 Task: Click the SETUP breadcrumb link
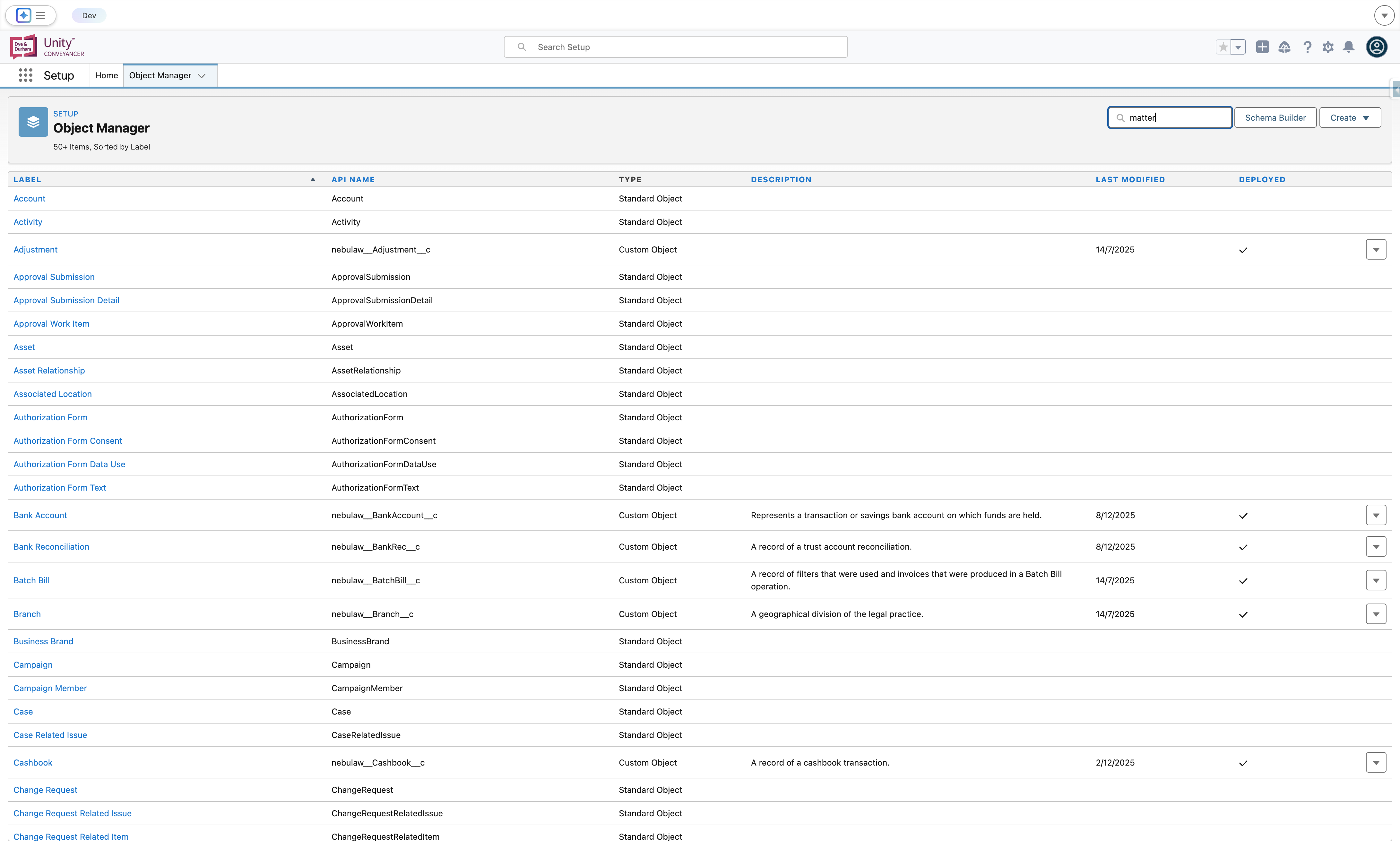click(x=65, y=114)
